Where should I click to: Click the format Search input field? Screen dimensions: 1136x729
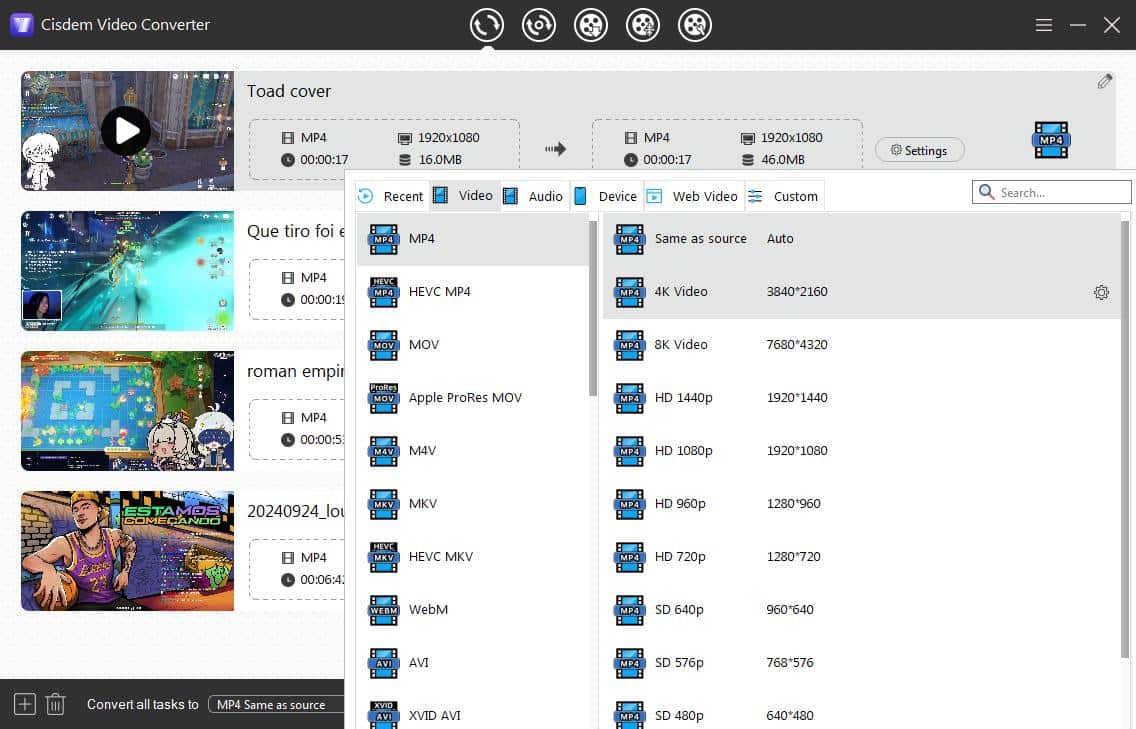(x=1060, y=192)
